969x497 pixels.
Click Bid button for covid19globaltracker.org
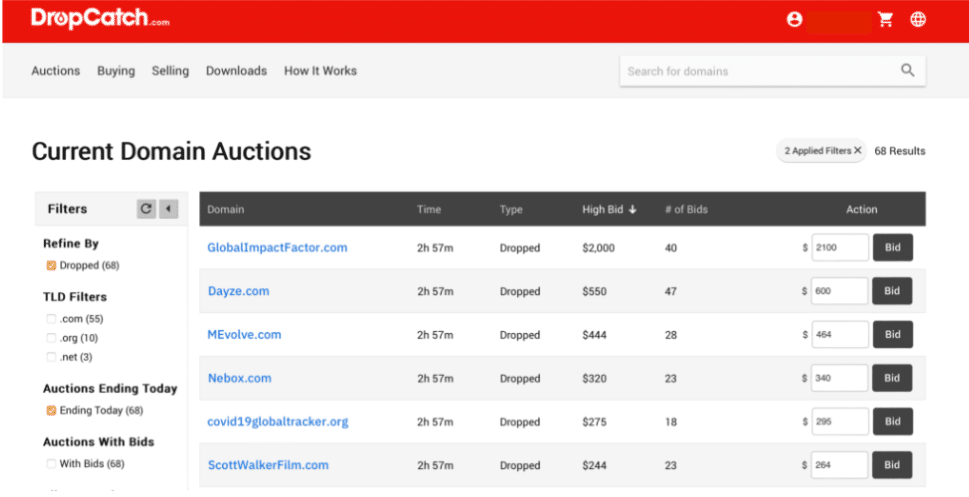(x=892, y=422)
